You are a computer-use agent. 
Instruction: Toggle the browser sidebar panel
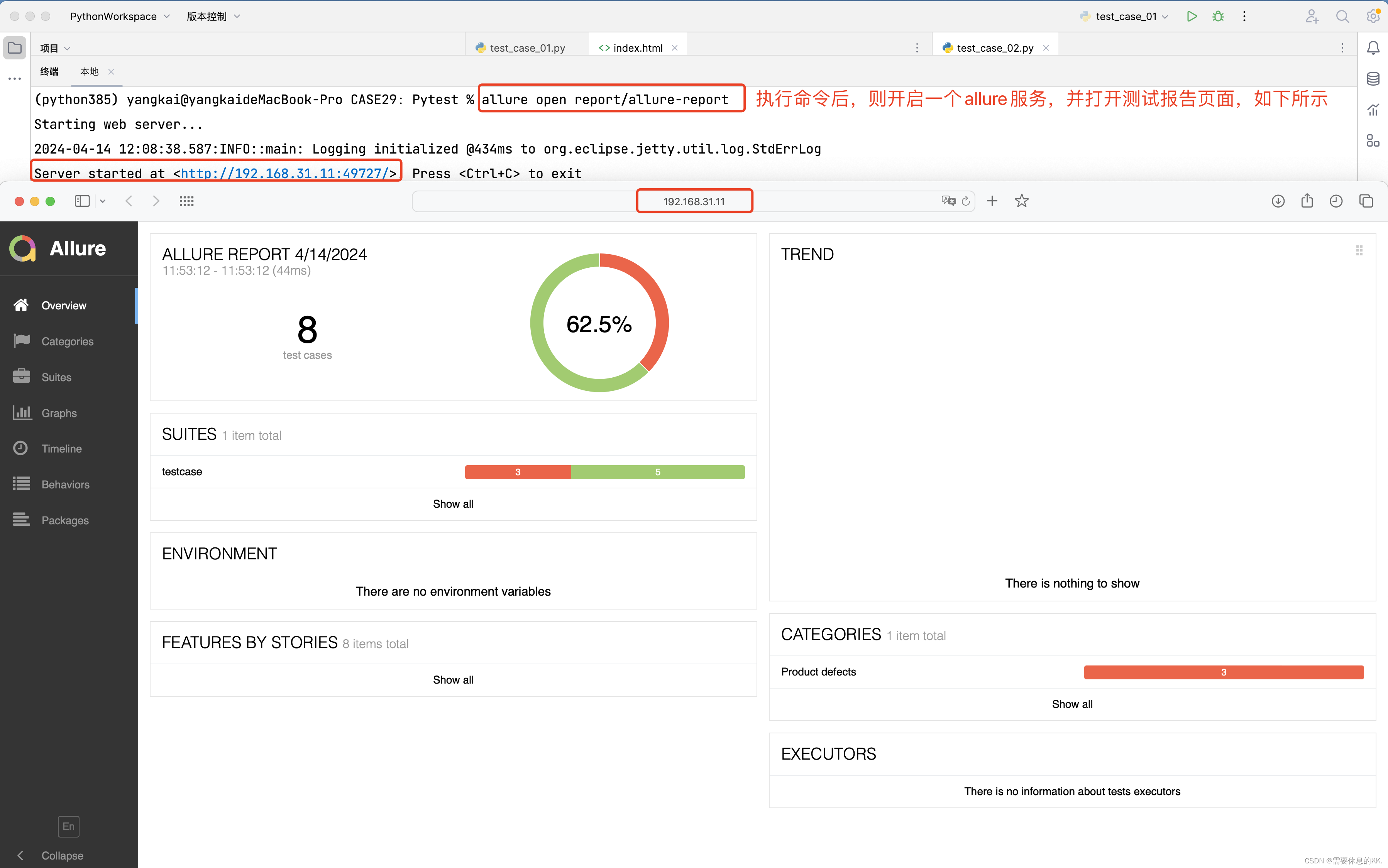click(82, 201)
